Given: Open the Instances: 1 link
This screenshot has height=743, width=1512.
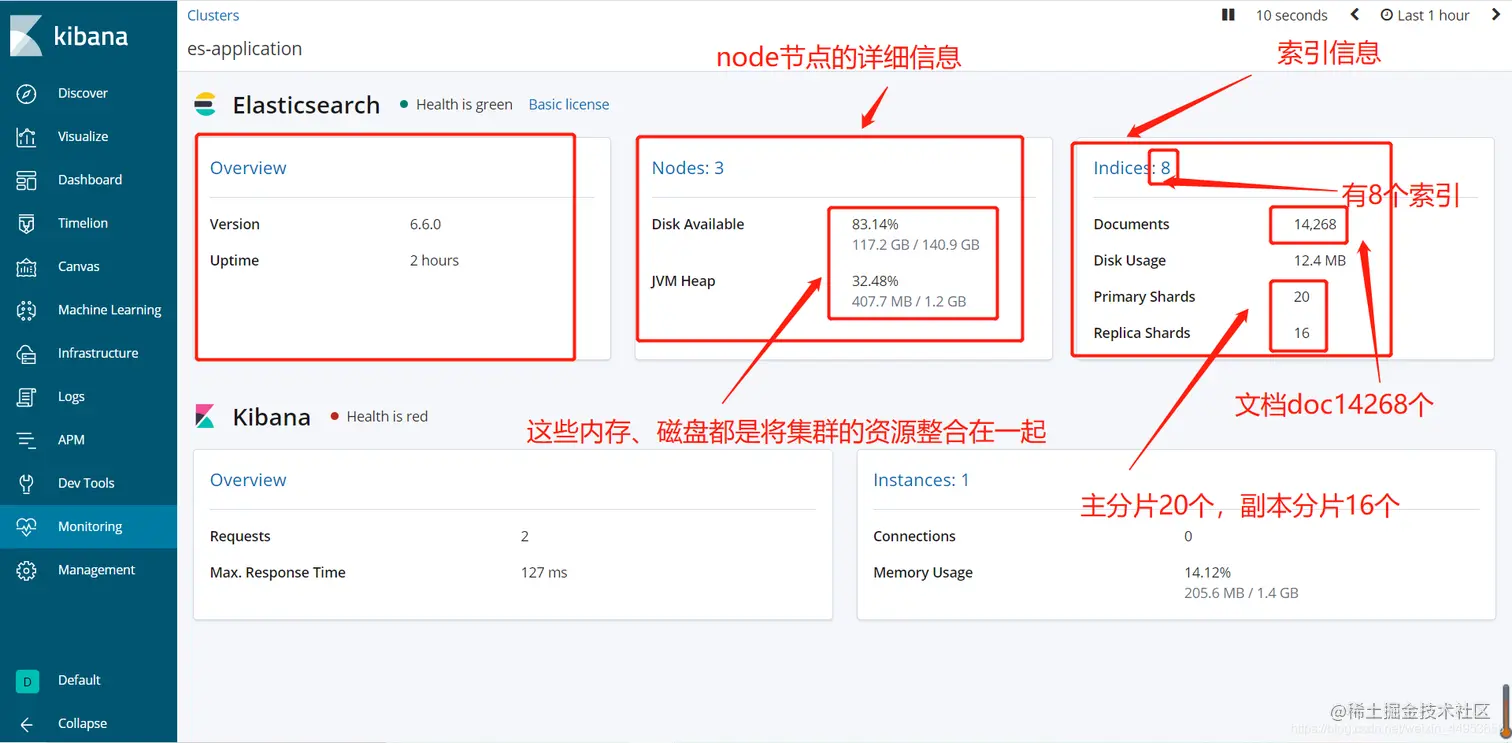Looking at the screenshot, I should [x=921, y=480].
